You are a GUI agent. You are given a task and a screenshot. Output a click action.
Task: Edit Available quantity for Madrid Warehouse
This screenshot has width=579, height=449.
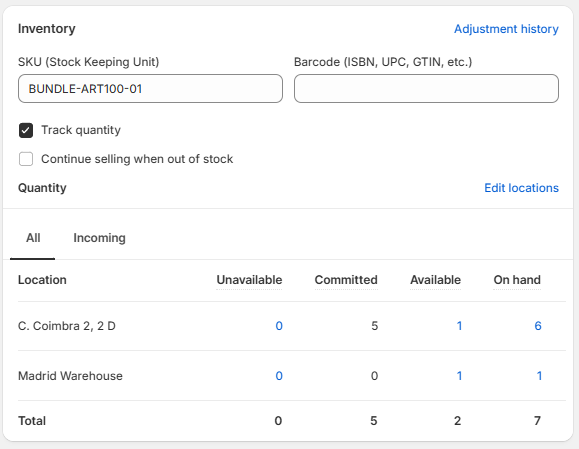[x=459, y=376]
